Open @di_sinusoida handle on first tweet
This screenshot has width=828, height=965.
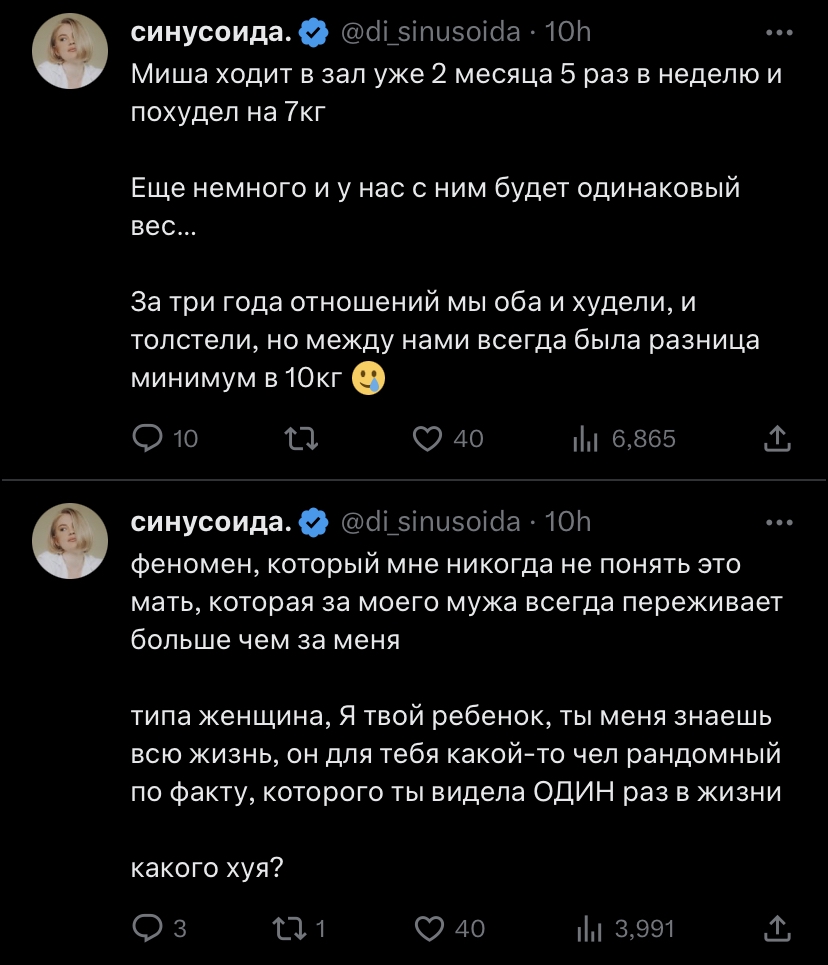(x=431, y=32)
